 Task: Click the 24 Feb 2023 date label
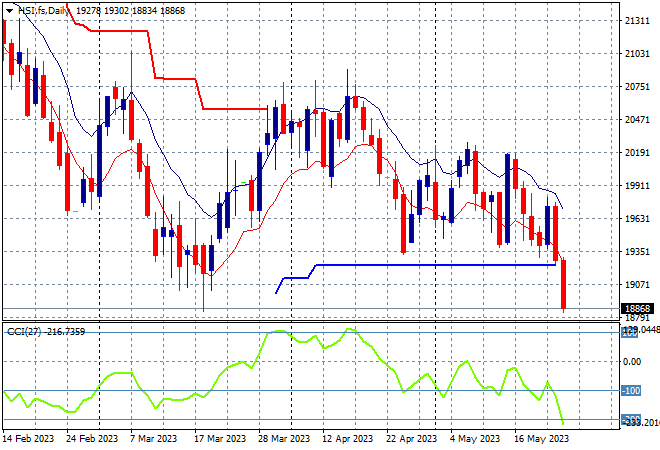[92, 439]
